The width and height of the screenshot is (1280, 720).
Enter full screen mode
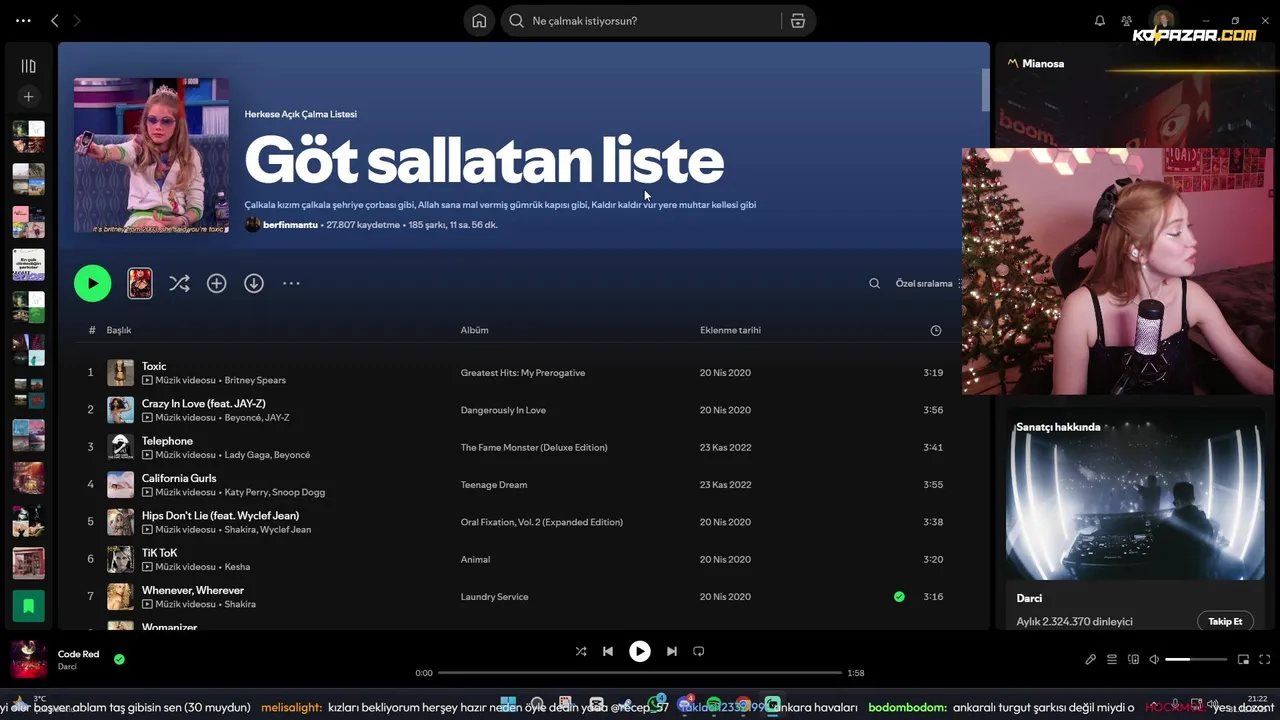(1265, 660)
